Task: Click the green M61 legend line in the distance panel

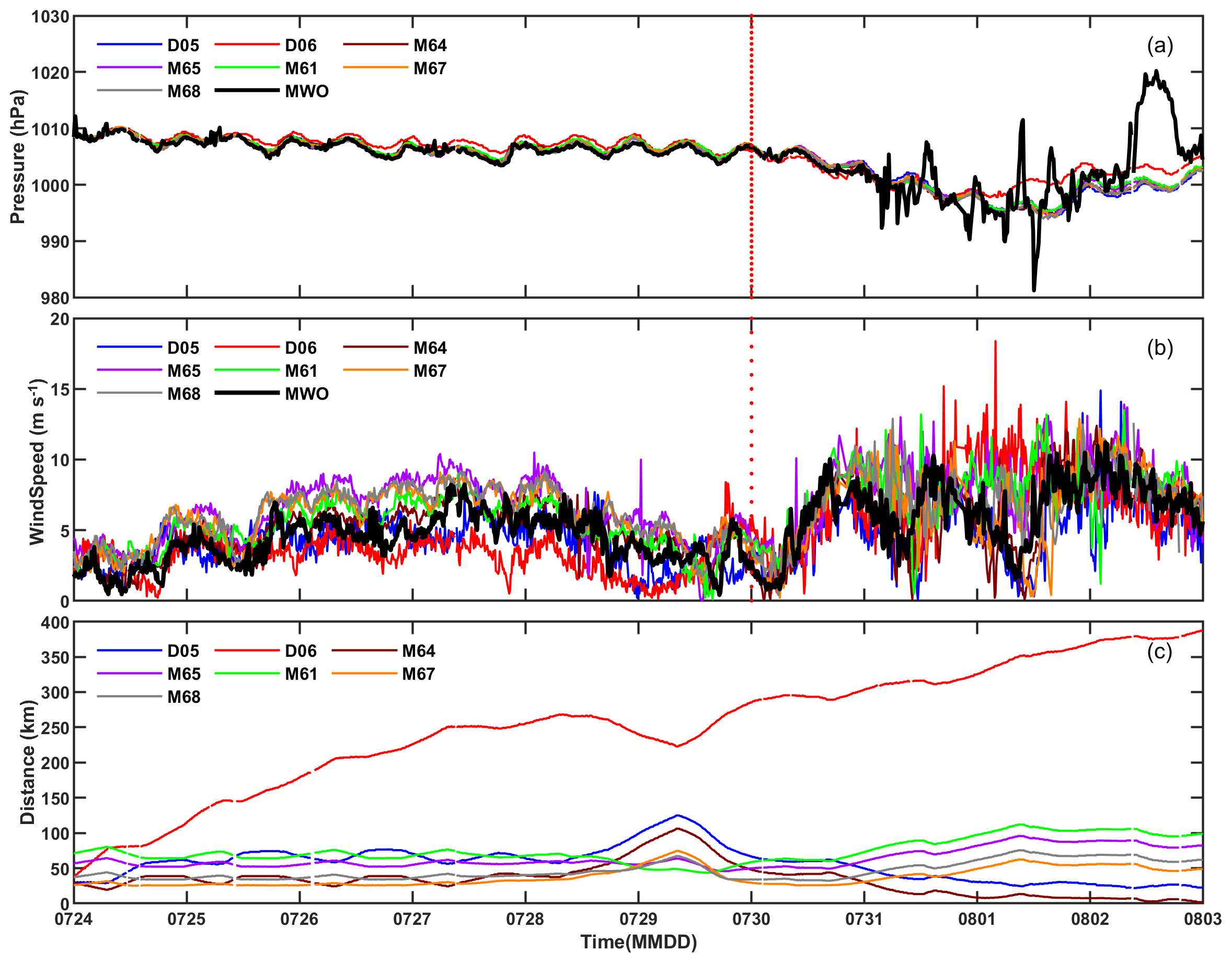Action: click(x=247, y=673)
